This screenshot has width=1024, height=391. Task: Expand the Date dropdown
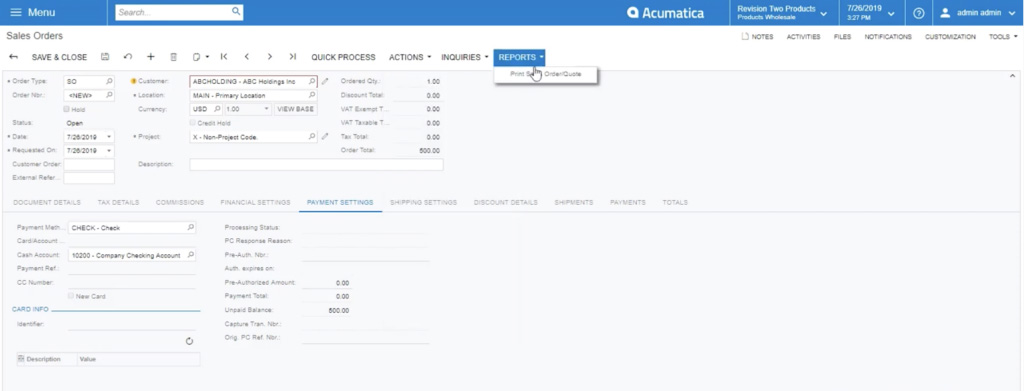[x=109, y=137]
